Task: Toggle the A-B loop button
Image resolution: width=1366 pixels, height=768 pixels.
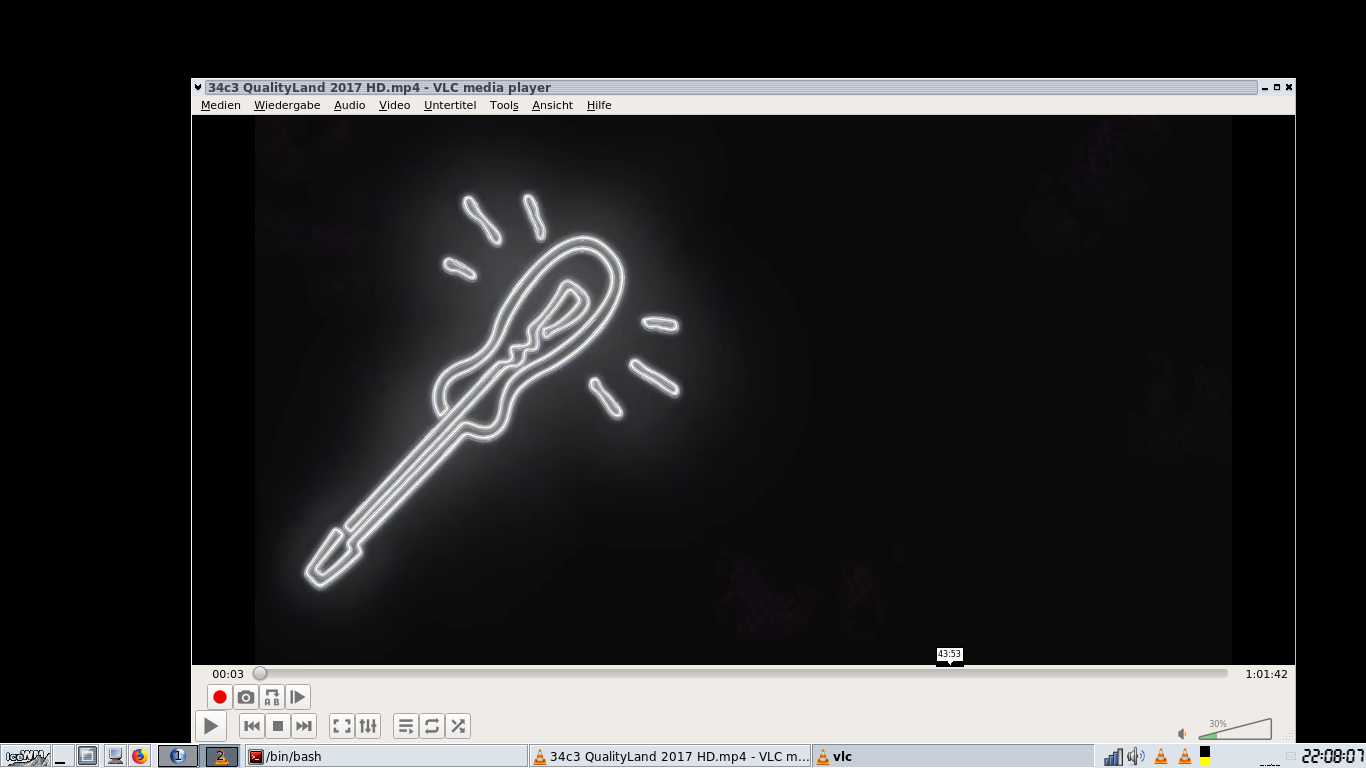Action: pyautogui.click(x=272, y=697)
